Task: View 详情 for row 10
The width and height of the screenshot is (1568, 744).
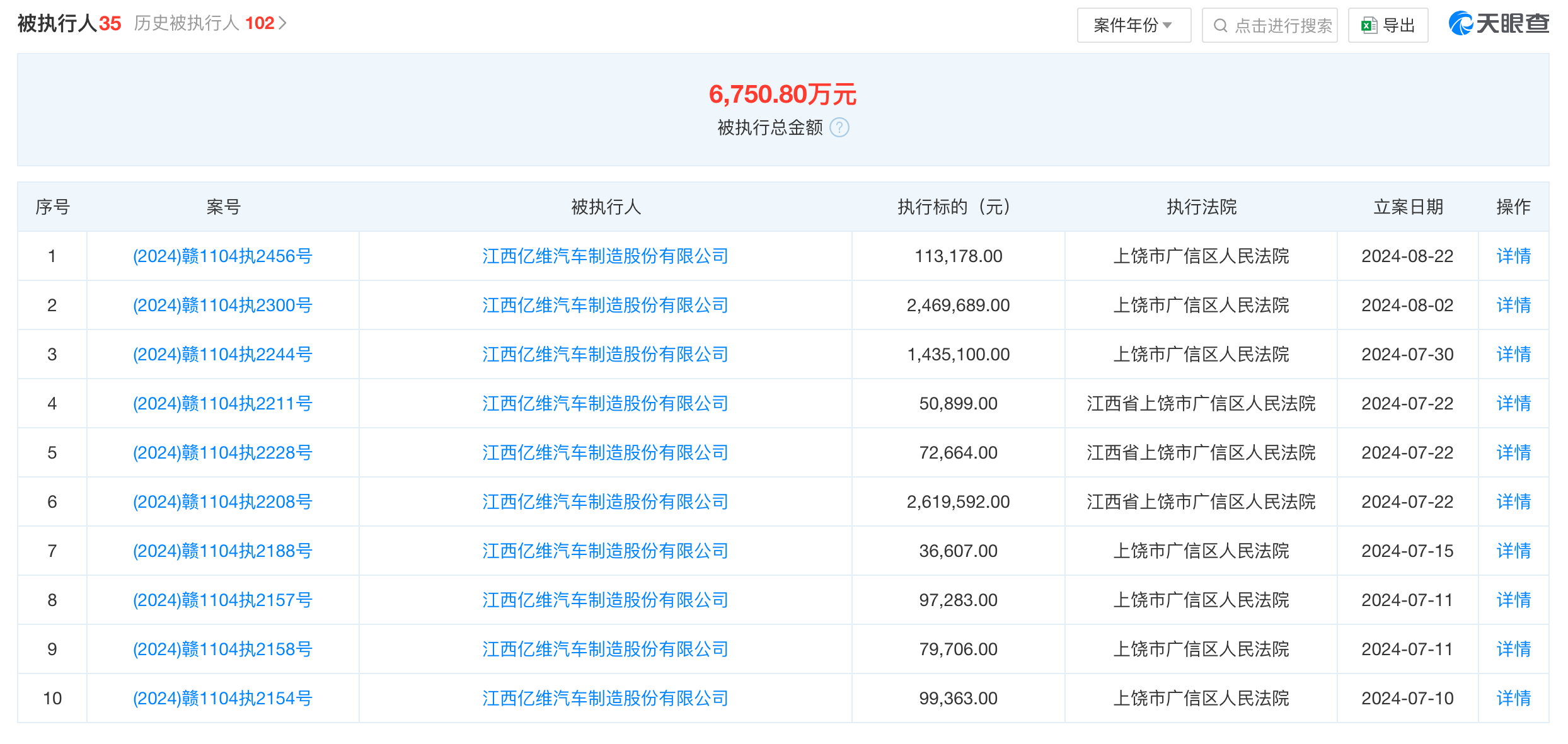Action: point(1513,699)
